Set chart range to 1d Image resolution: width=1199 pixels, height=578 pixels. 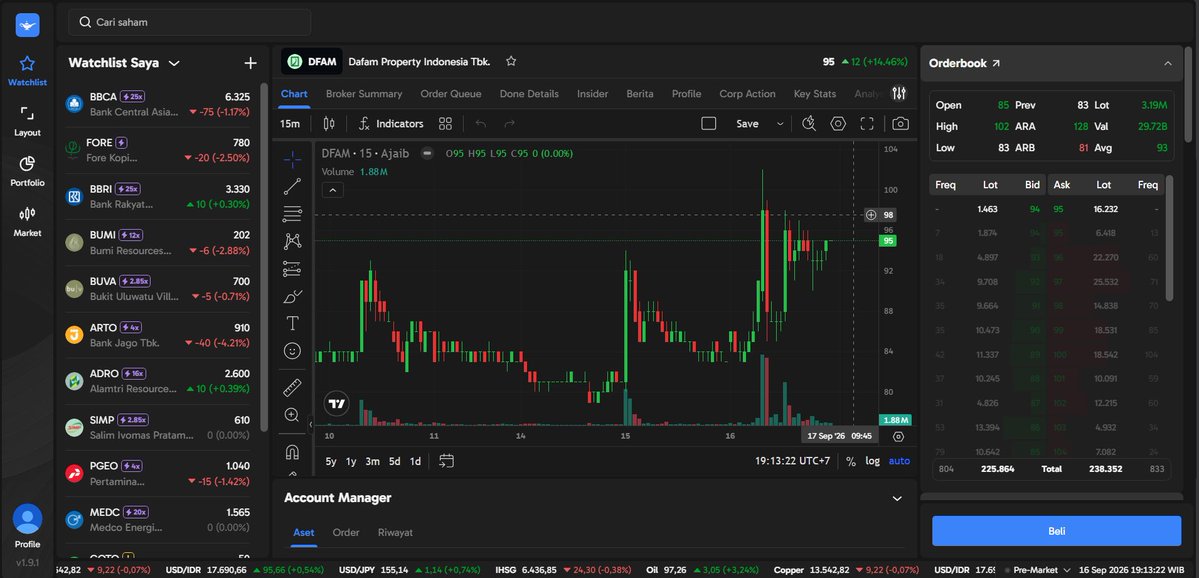click(415, 461)
